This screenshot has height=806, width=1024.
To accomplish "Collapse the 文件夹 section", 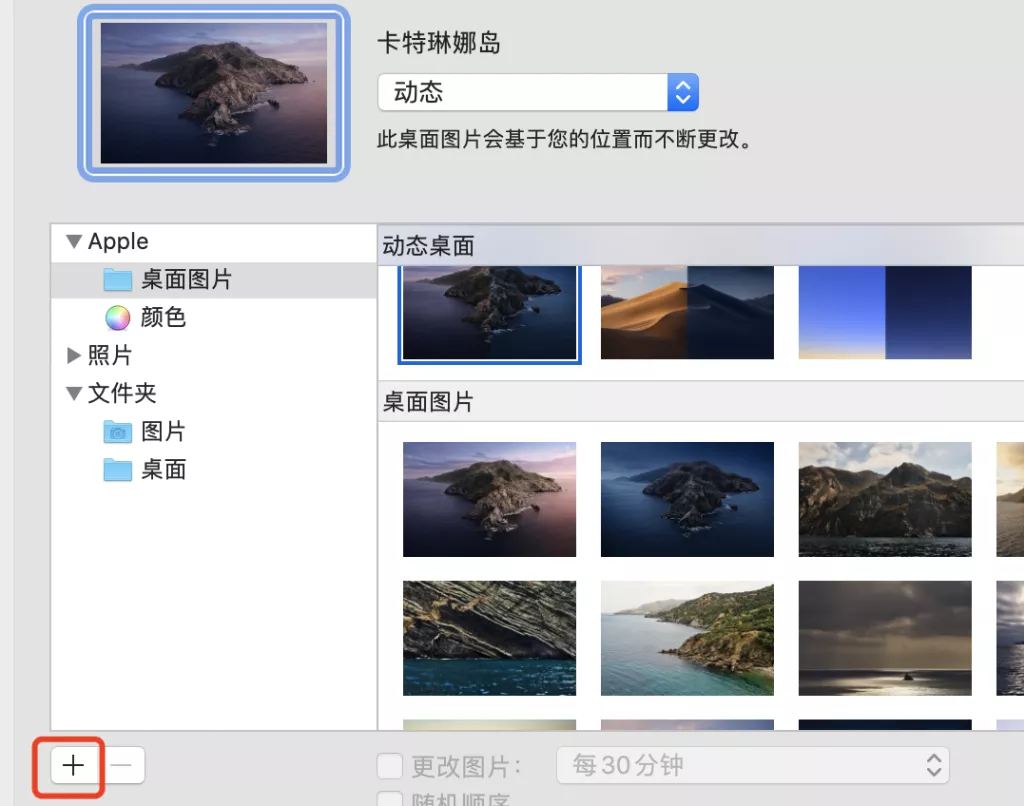I will tap(73, 394).
